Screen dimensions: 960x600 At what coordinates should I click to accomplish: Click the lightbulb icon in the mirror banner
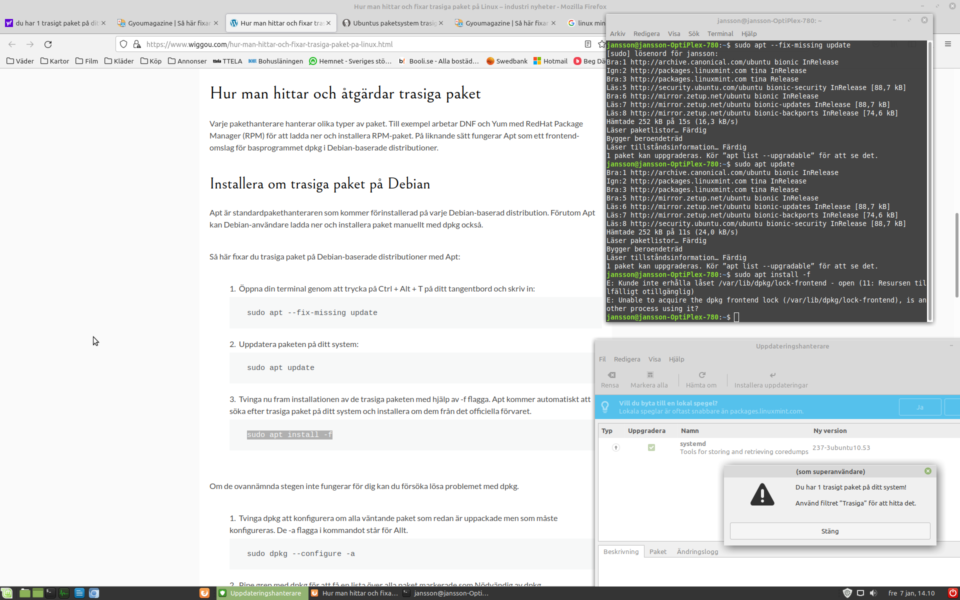[x=605, y=407]
